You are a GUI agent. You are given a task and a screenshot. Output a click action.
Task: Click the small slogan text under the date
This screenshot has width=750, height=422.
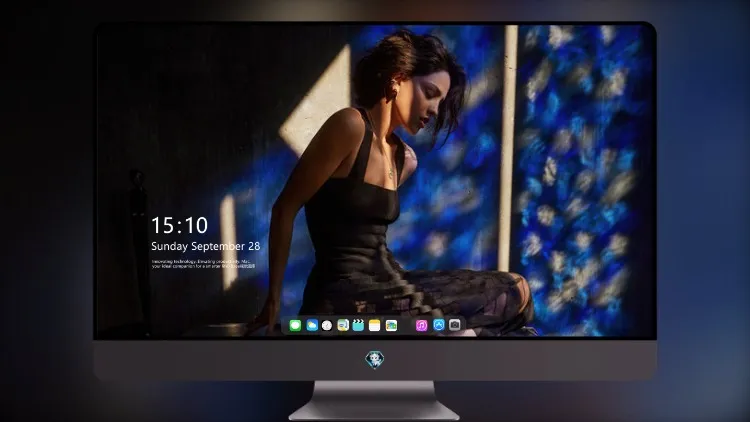(x=203, y=264)
